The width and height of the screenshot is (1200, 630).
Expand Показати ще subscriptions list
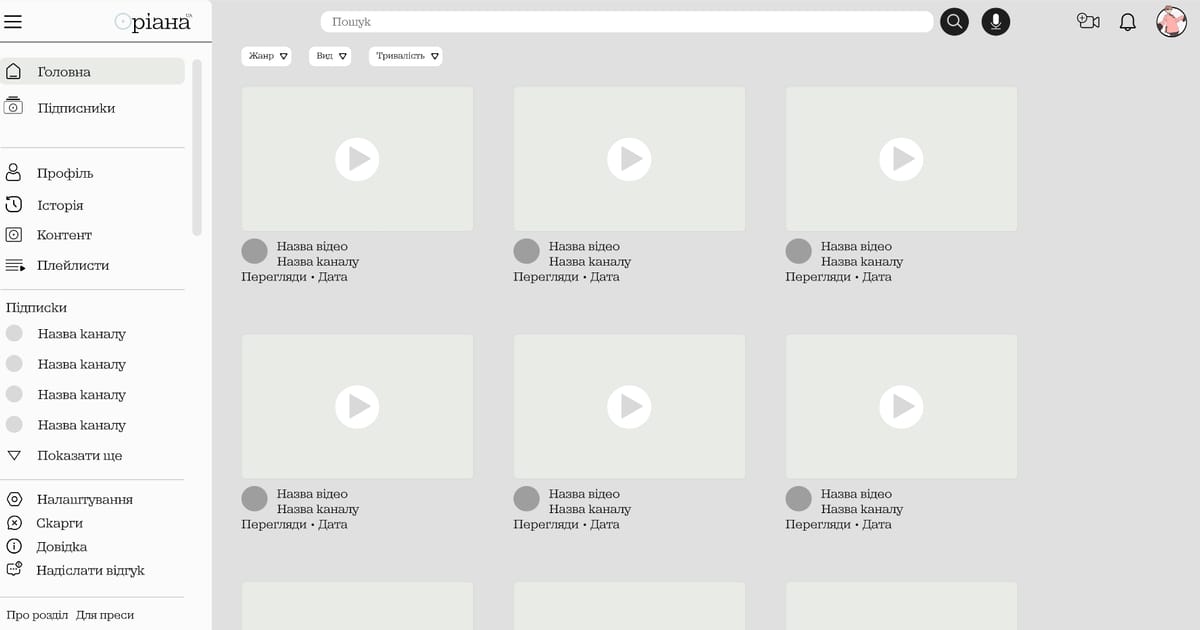coord(79,455)
